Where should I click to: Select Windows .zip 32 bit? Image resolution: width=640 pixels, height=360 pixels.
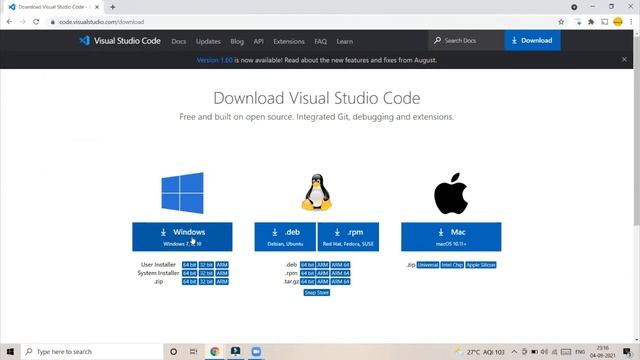click(206, 282)
